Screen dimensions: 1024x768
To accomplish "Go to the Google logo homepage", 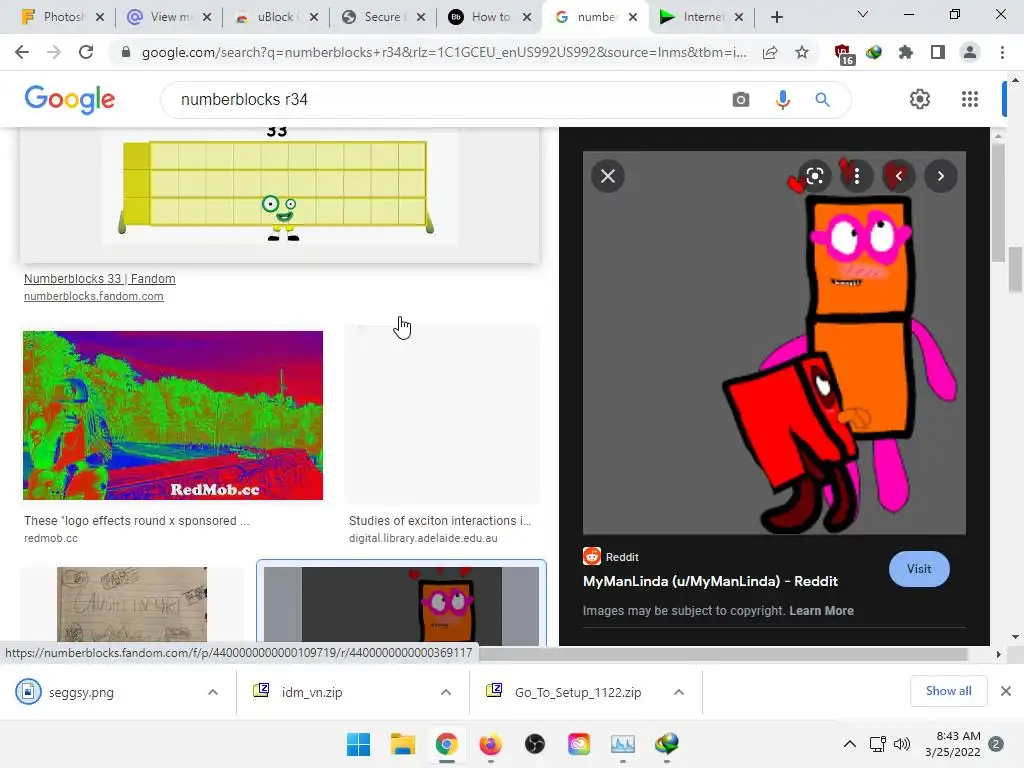I will [70, 99].
